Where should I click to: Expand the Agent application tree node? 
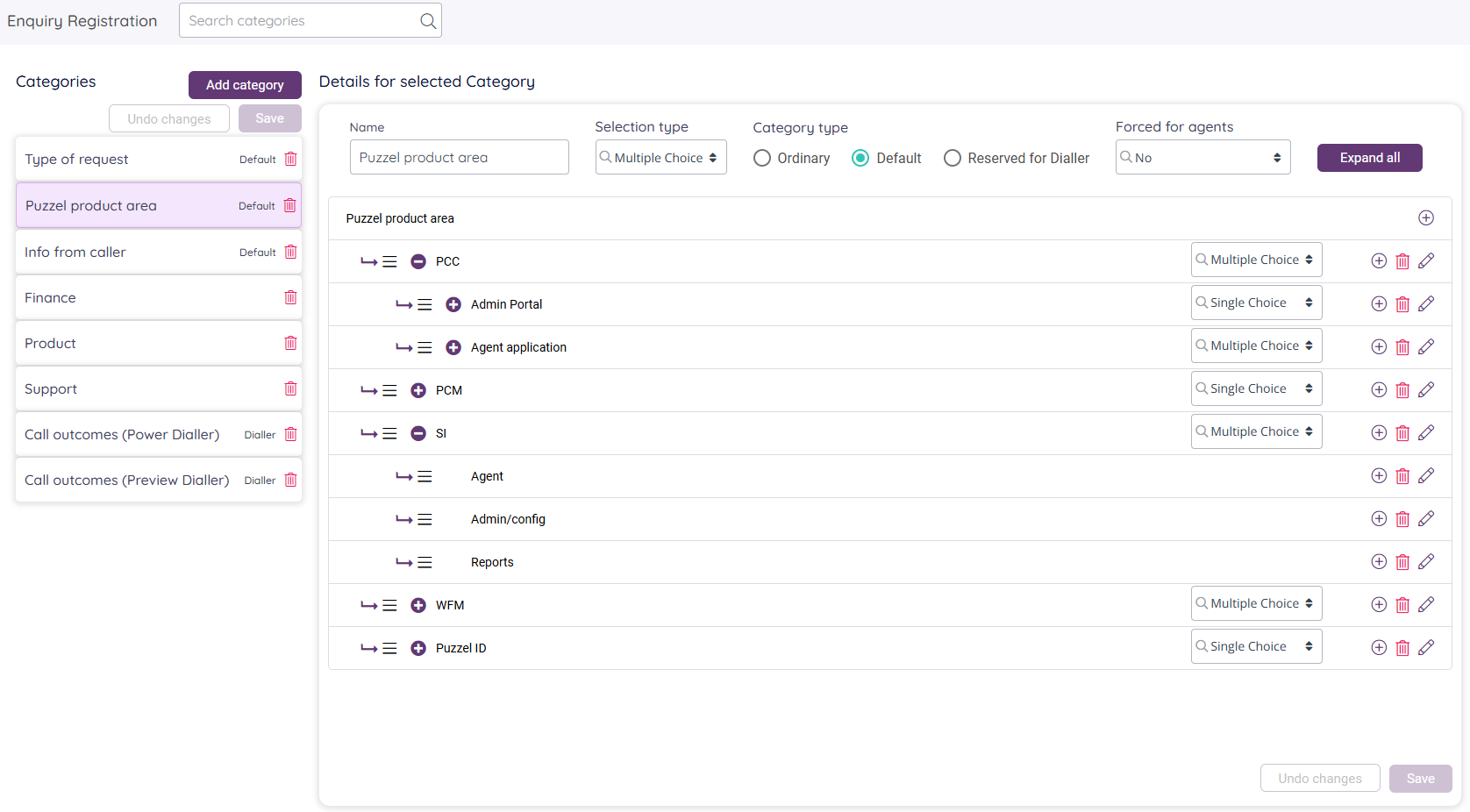tap(453, 347)
